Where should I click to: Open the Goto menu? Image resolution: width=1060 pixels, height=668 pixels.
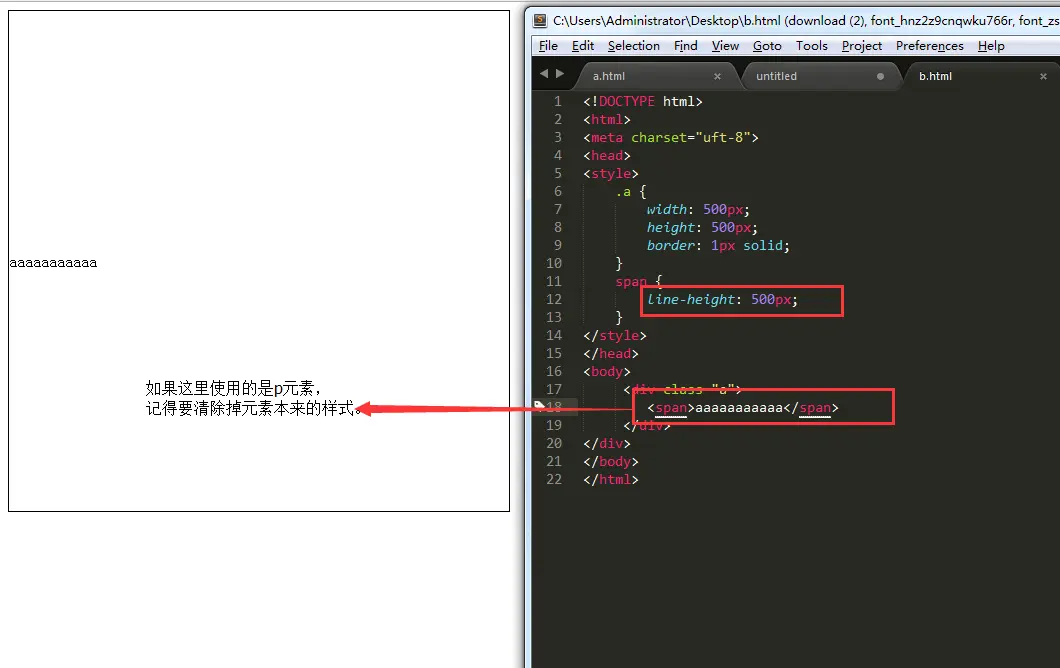(x=767, y=46)
